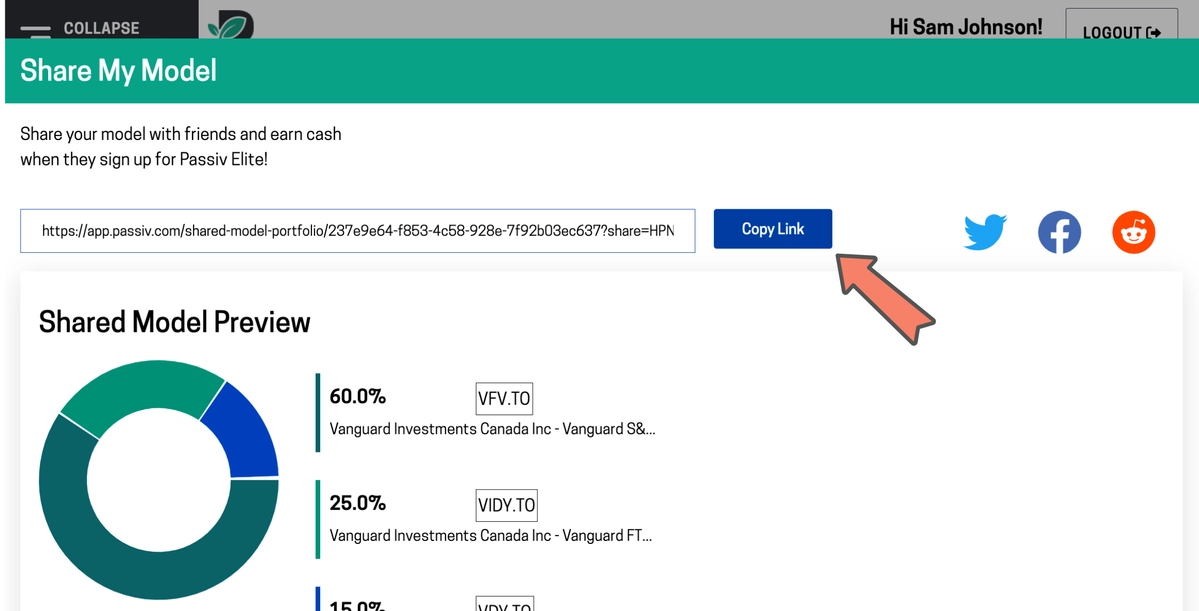Click COLLAPSE sidebar label
Screen dimensions: 1199x611
pyautogui.click(x=102, y=28)
